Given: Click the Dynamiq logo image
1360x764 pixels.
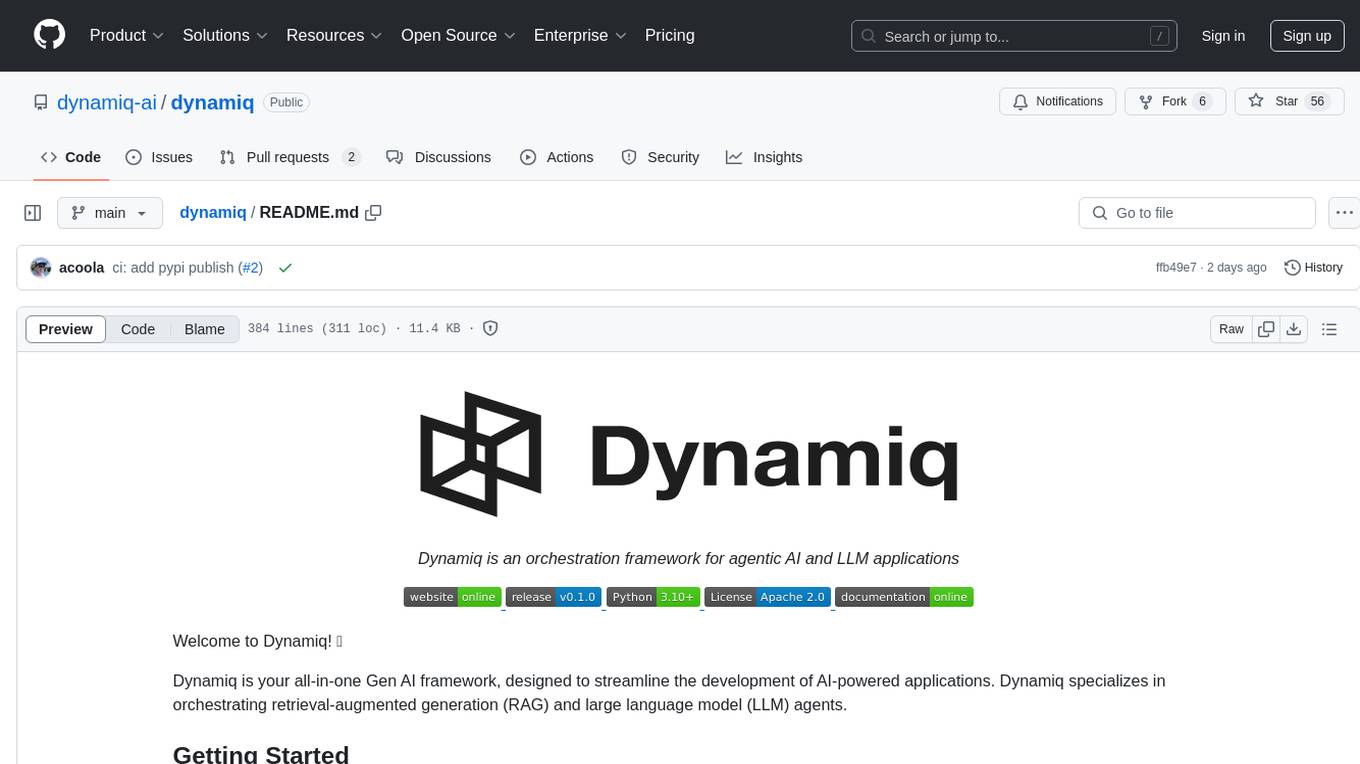Looking at the screenshot, I should pyautogui.click(x=688, y=453).
